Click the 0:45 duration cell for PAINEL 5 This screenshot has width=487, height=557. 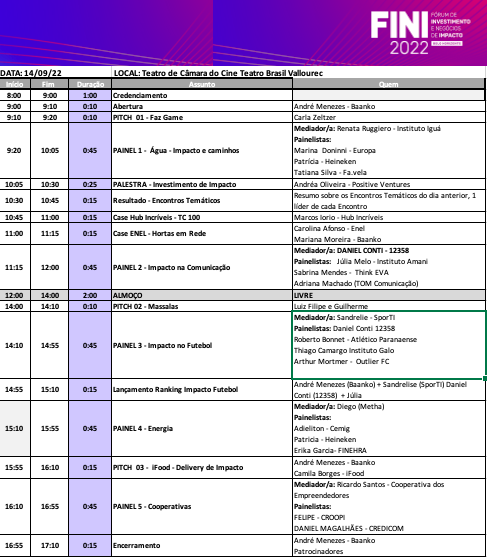click(90, 507)
